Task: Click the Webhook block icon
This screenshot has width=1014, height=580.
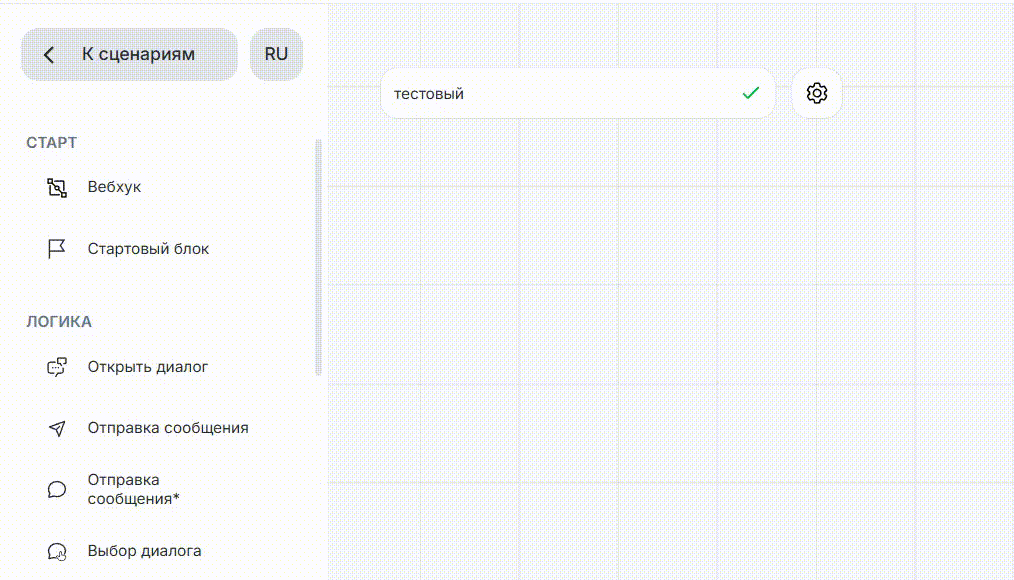Action: [57, 187]
